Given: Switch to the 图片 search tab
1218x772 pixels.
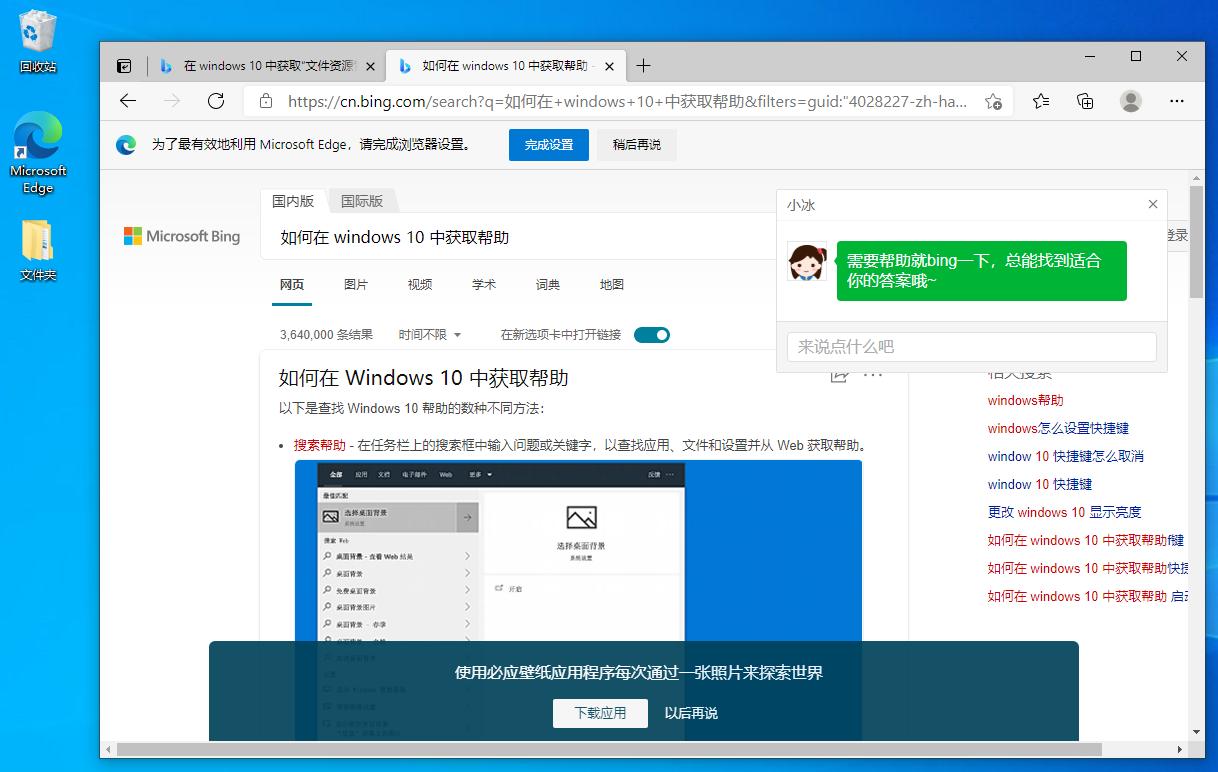Looking at the screenshot, I should pos(356,284).
